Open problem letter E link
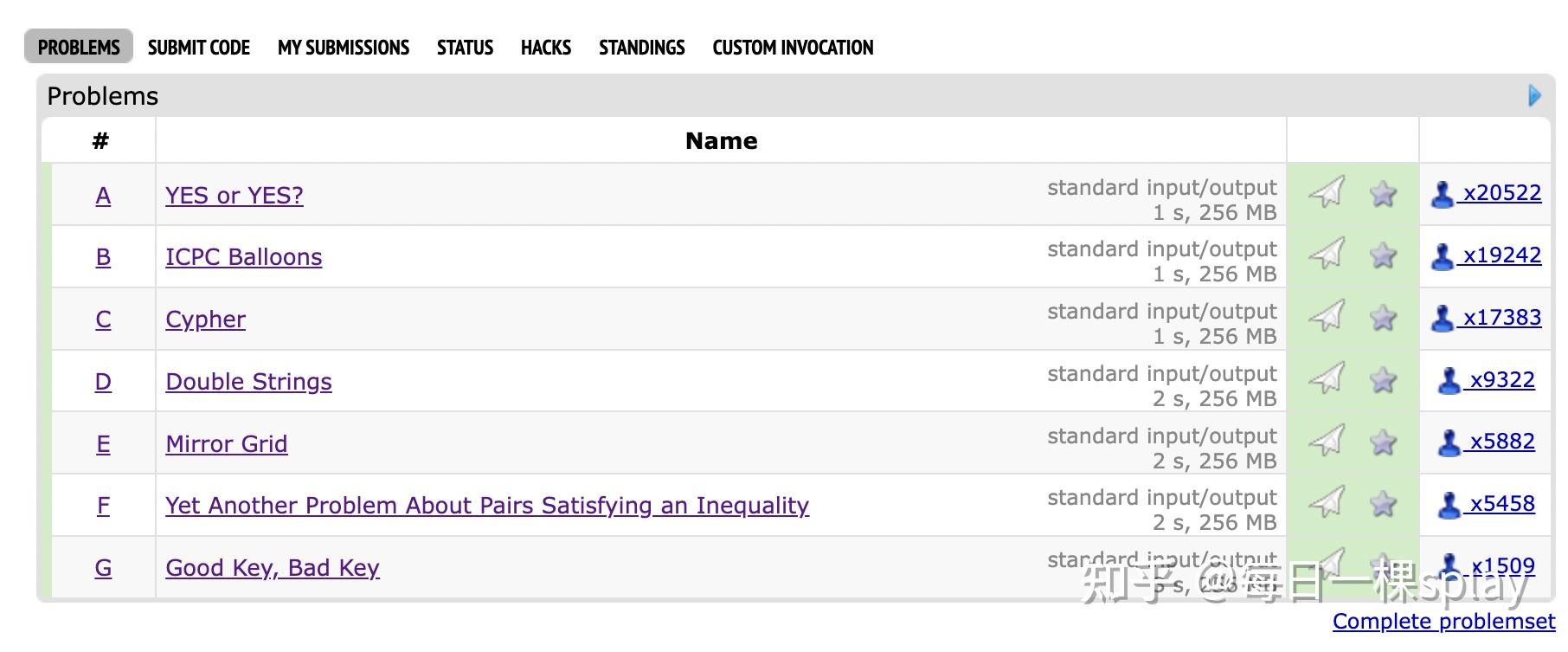1568x652 pixels. pyautogui.click(x=103, y=444)
